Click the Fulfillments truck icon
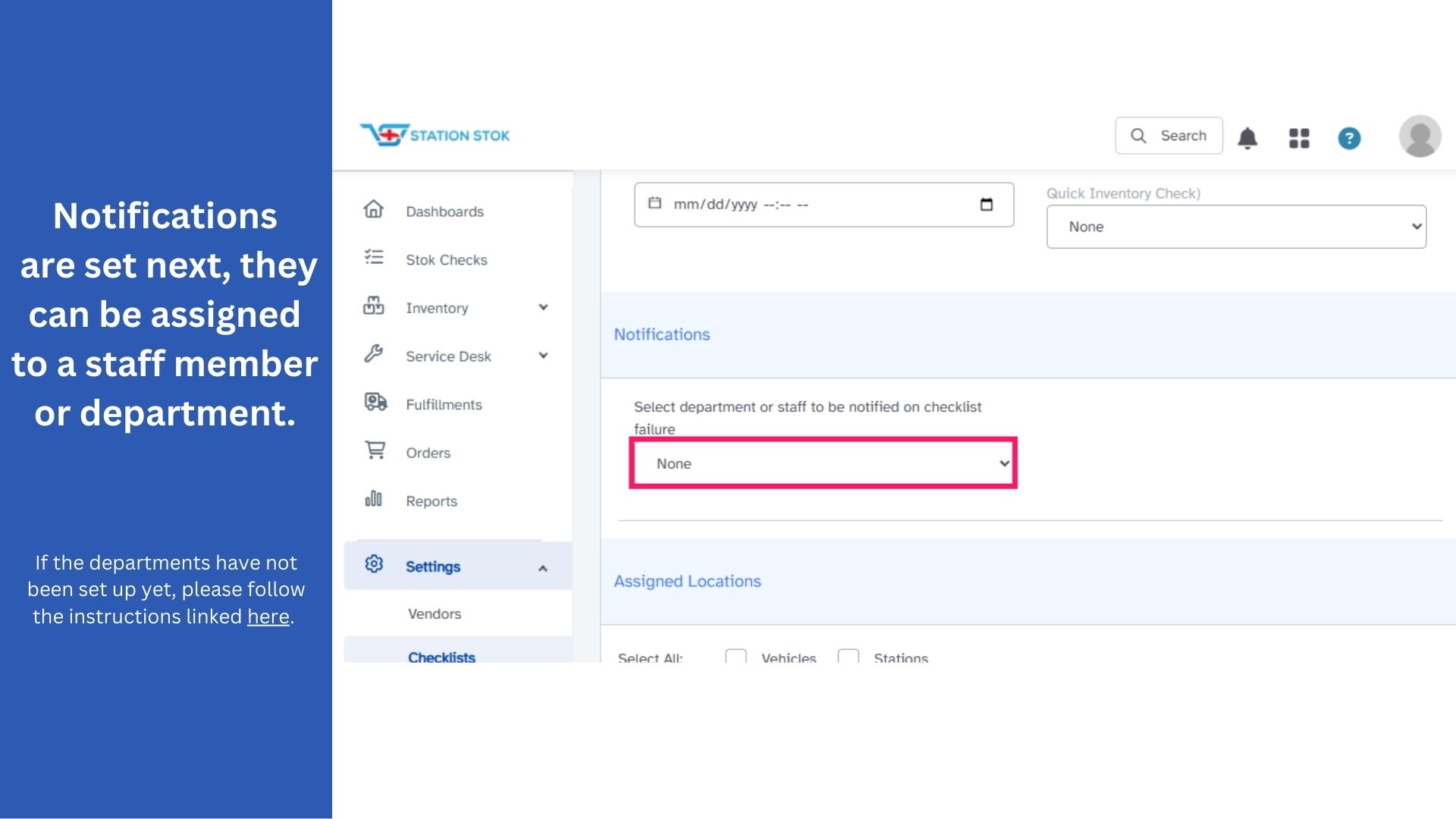1456x819 pixels. [375, 403]
